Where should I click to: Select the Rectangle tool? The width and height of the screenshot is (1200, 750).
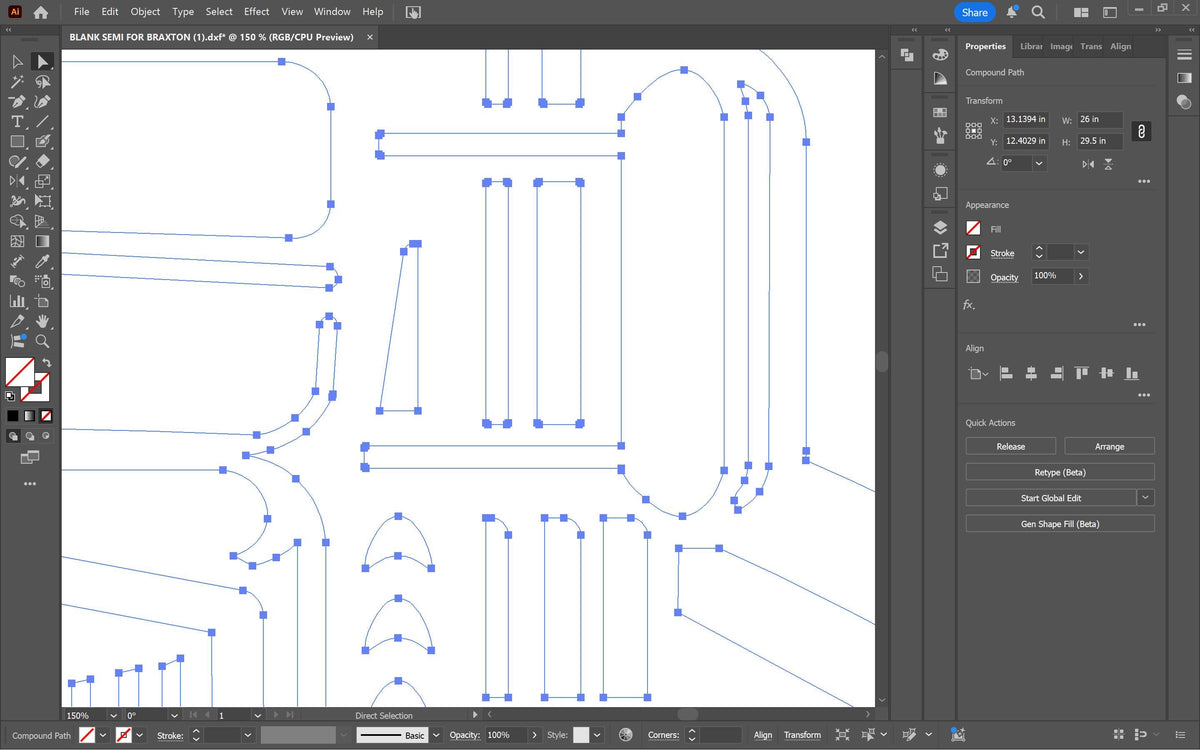(x=17, y=141)
